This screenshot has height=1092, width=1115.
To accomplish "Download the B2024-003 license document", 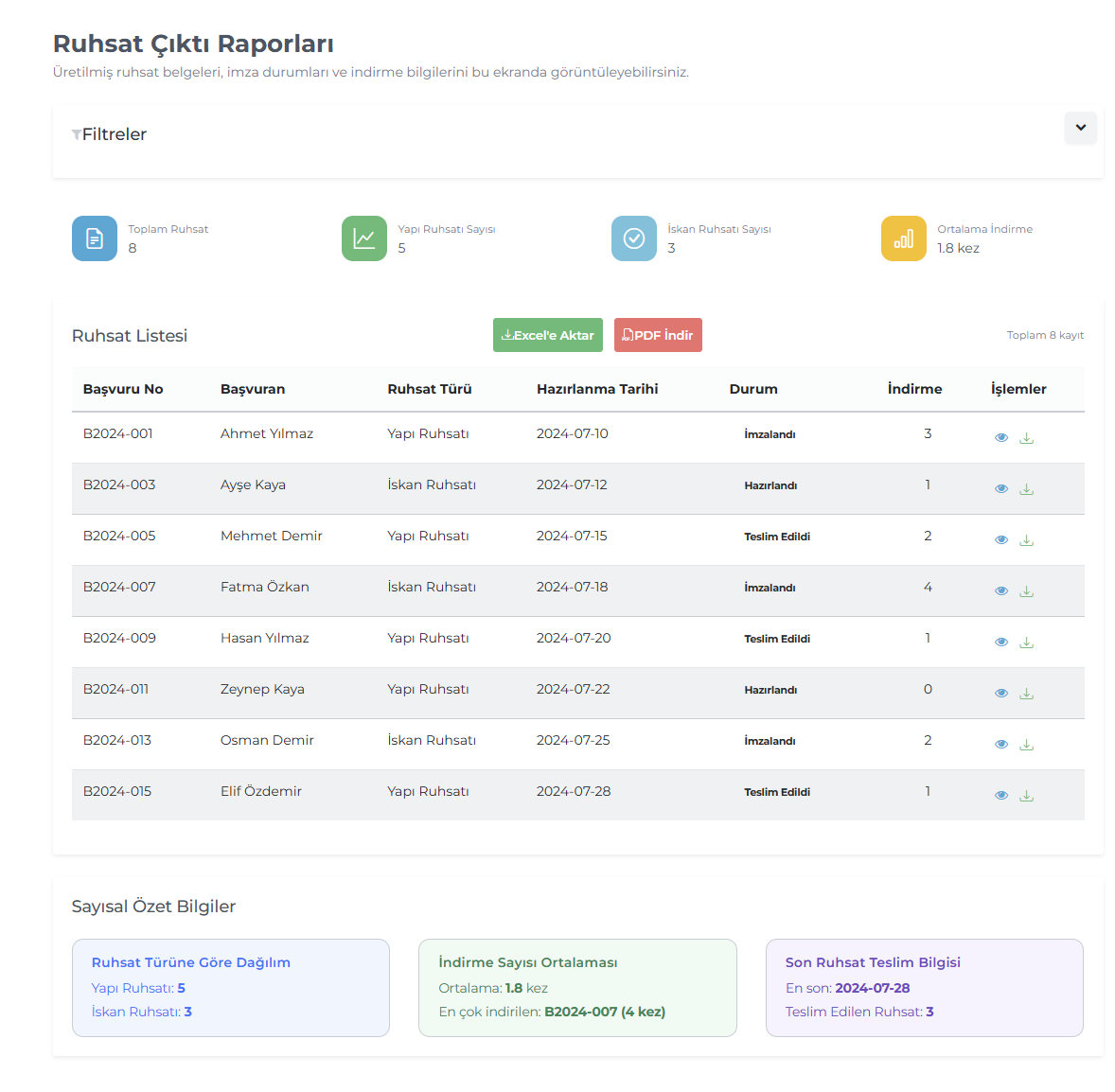I will [1026, 489].
